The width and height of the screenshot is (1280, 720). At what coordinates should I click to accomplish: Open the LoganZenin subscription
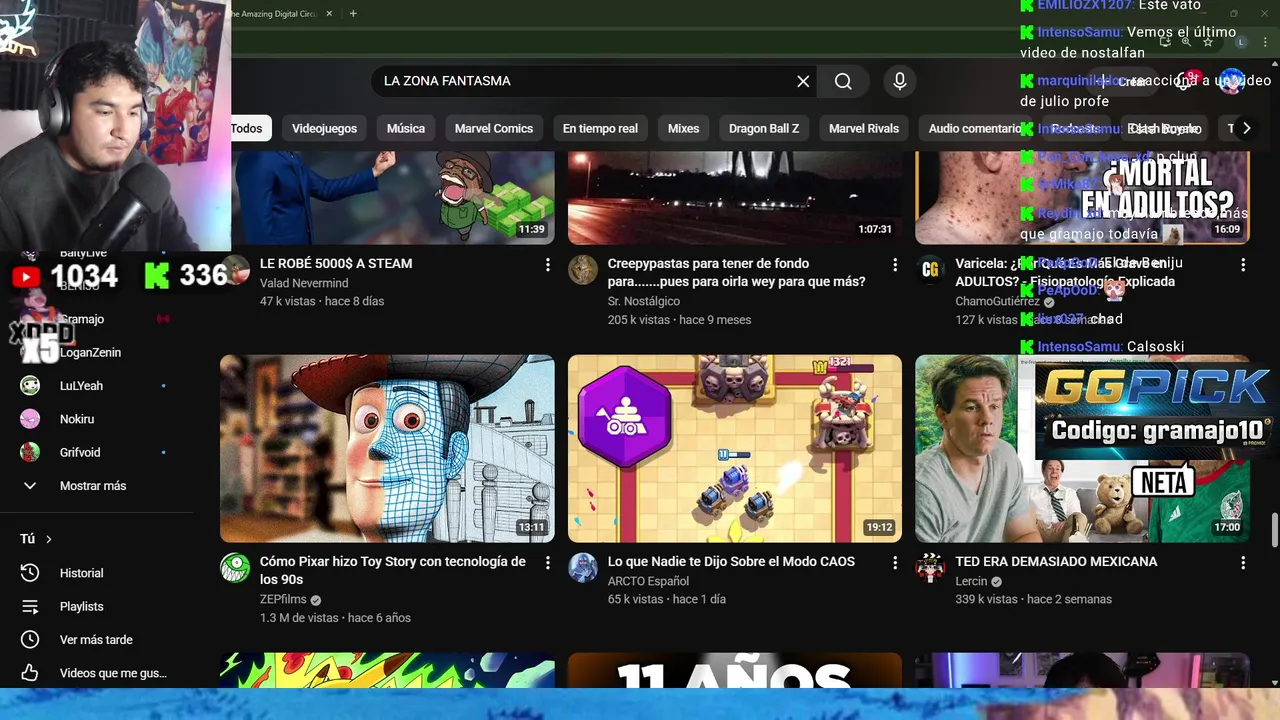[x=90, y=352]
